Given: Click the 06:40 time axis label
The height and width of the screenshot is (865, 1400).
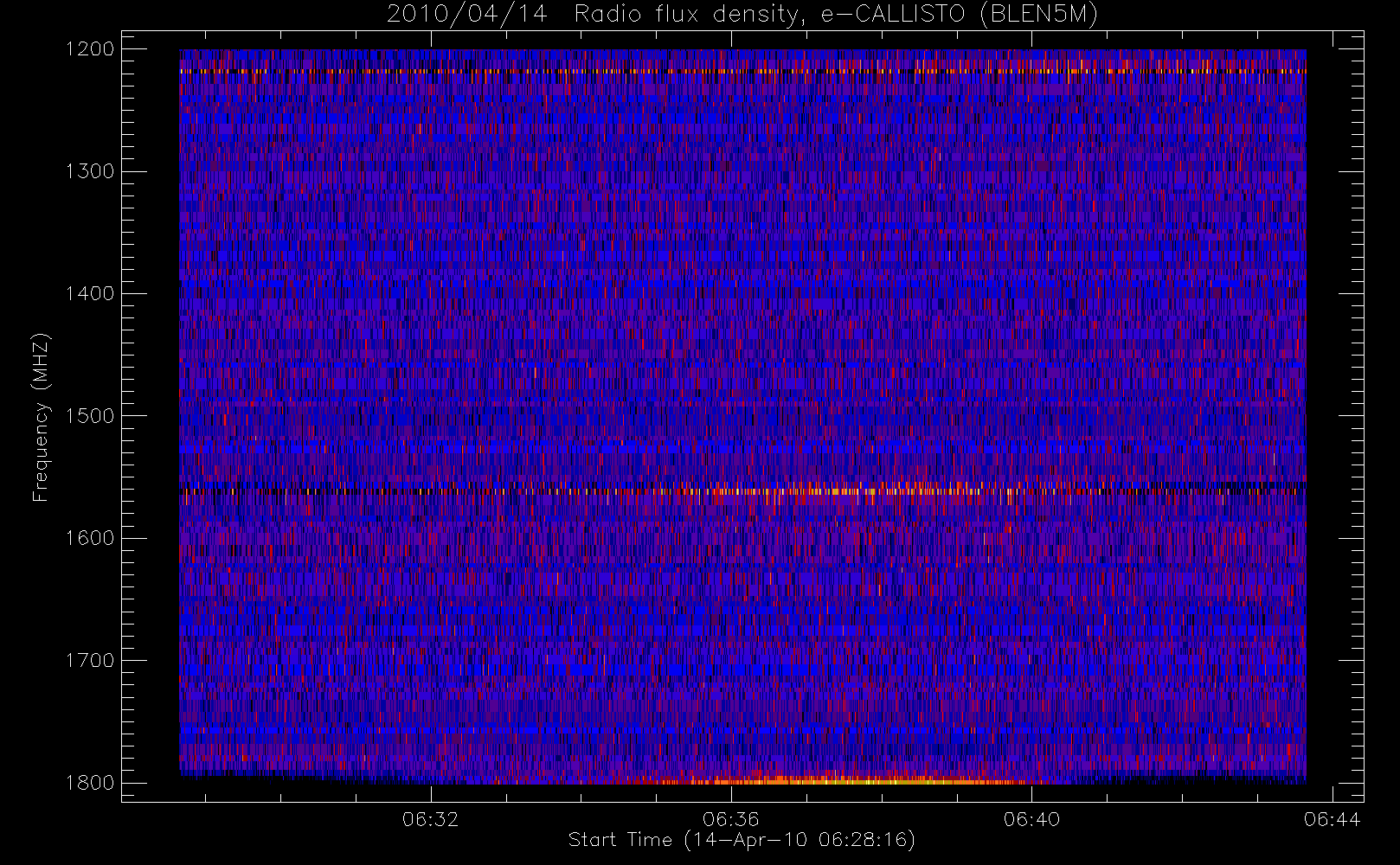Looking at the screenshot, I should (x=1031, y=819).
